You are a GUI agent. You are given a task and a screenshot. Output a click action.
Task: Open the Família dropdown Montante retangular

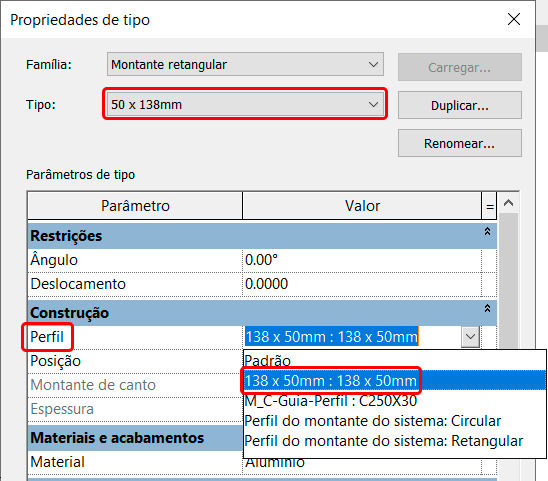[x=245, y=64]
